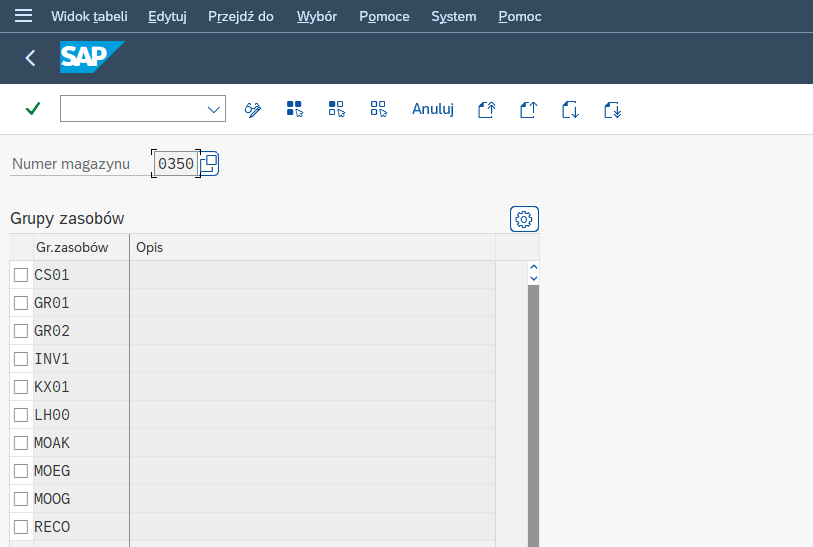This screenshot has height=547, width=813.
Task: Click the change/display pencil toggle icon
Action: click(x=253, y=109)
